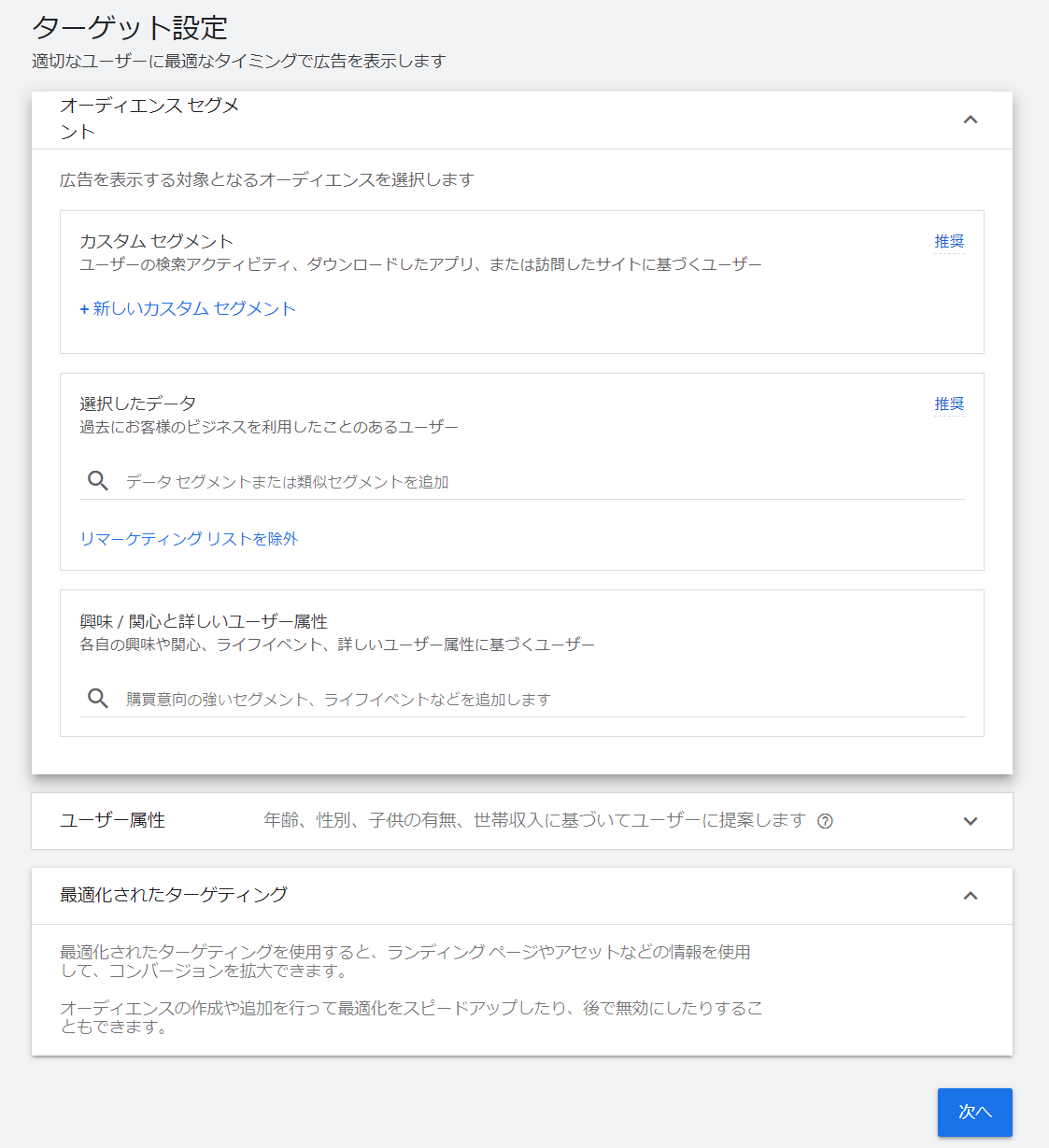Click 適切なユーザーに最適なタイミング subtitle text

[239, 62]
